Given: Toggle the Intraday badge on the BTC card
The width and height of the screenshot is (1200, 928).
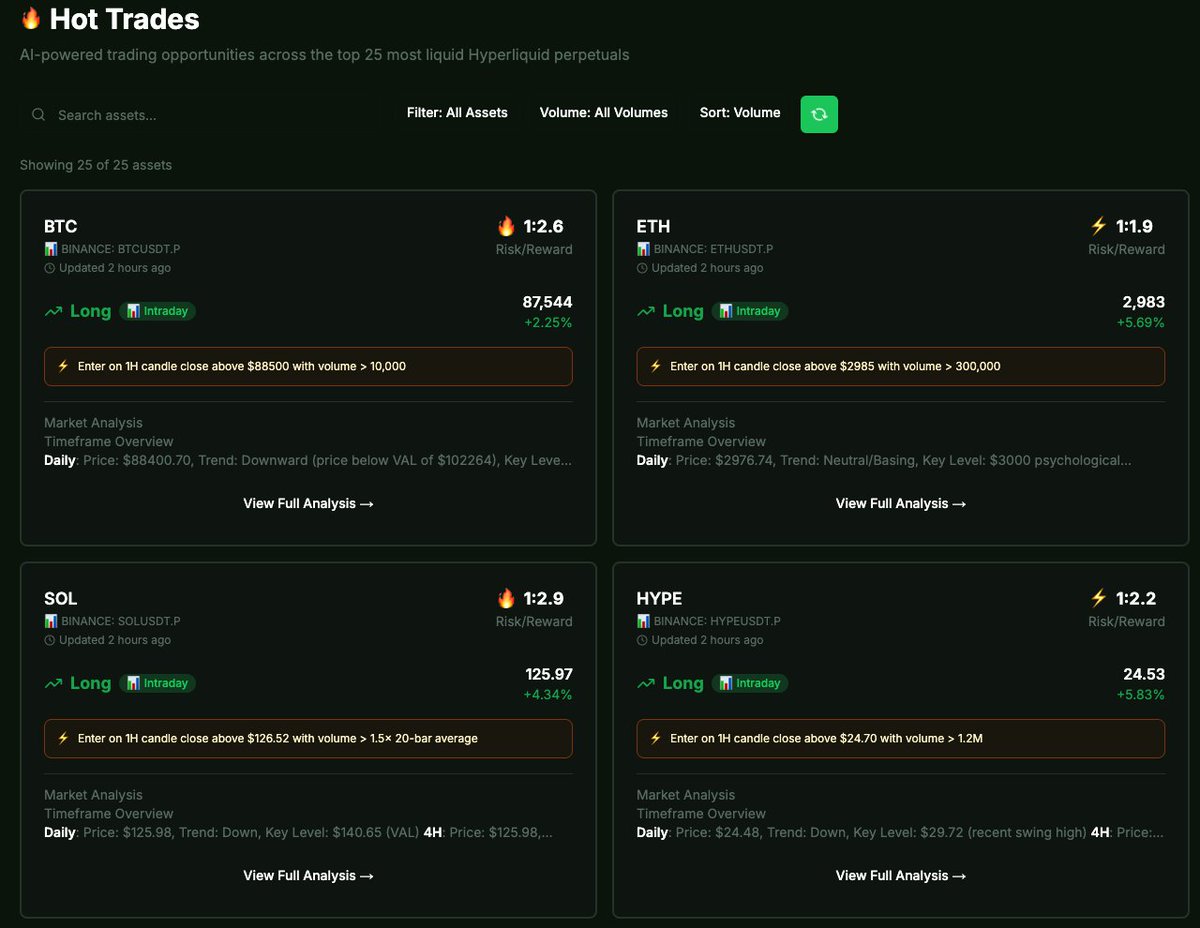Looking at the screenshot, I should [x=157, y=311].
